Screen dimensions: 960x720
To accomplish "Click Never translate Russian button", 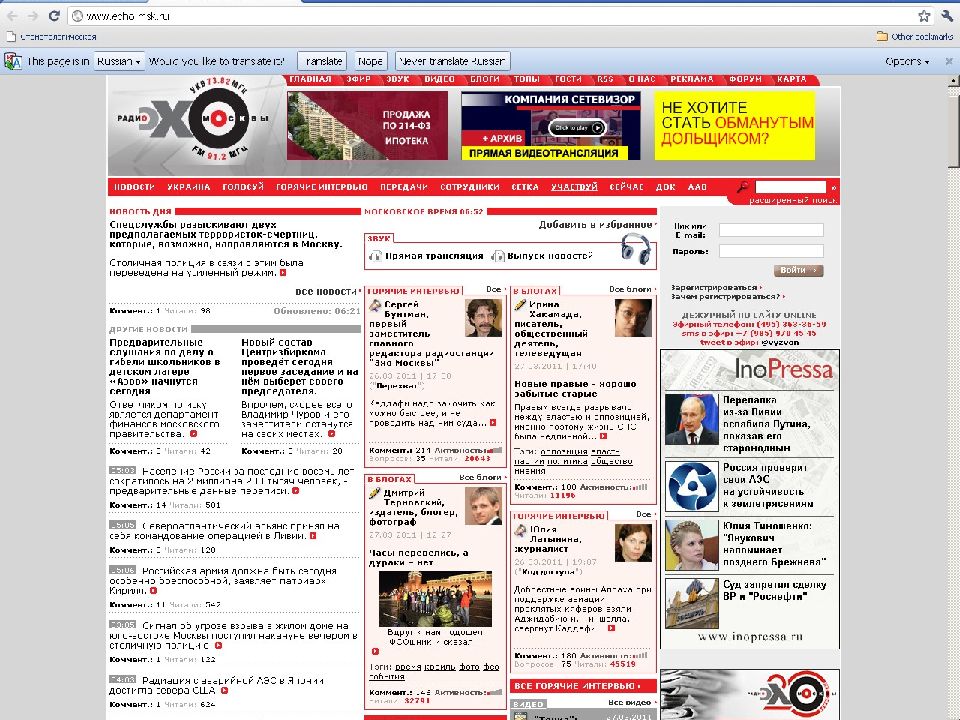I will coord(453,61).
